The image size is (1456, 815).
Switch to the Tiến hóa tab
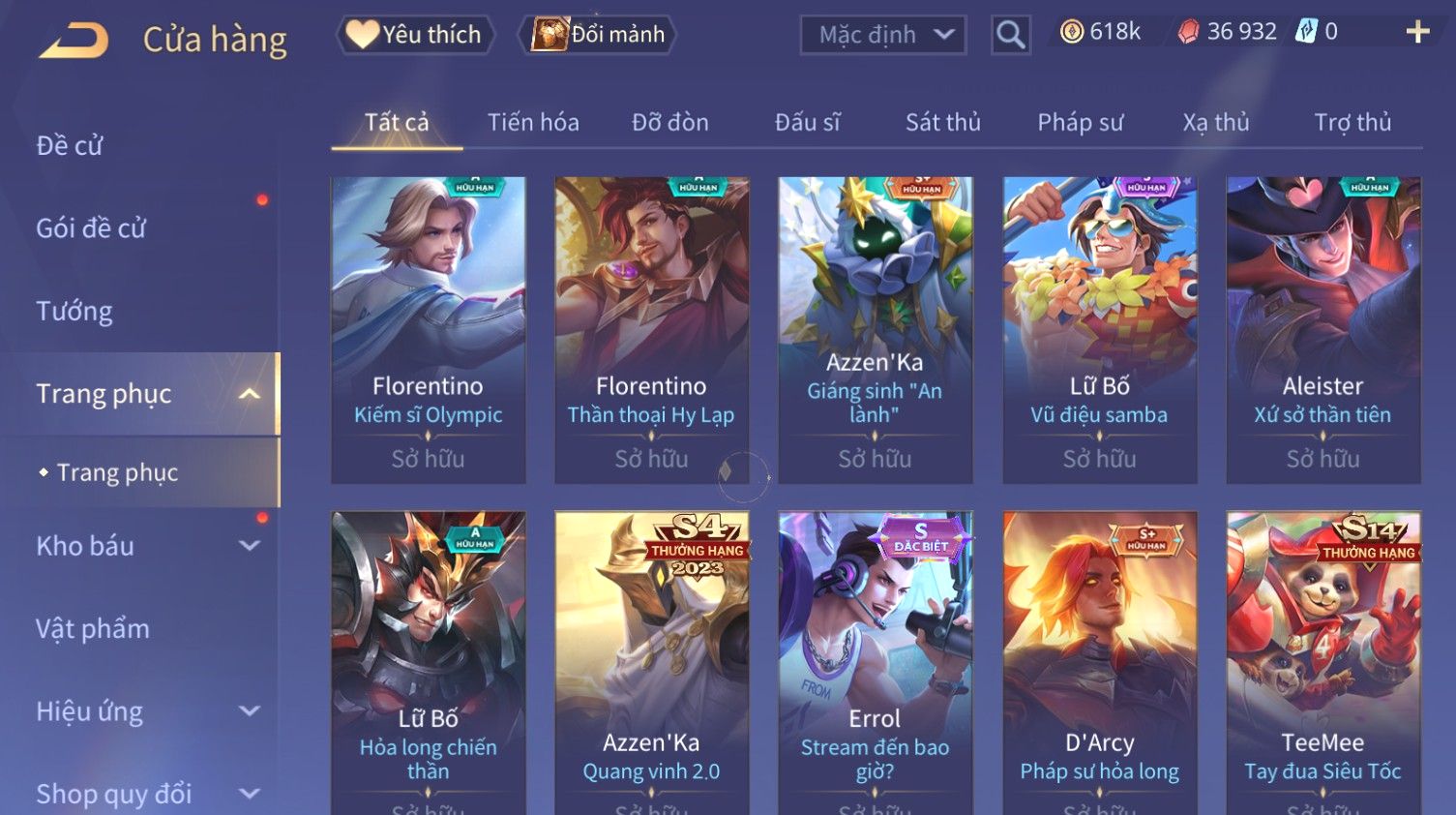pos(533,122)
